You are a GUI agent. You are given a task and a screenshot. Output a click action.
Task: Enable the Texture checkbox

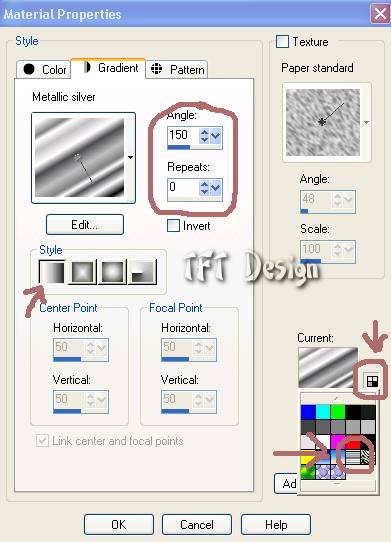pyautogui.click(x=282, y=42)
